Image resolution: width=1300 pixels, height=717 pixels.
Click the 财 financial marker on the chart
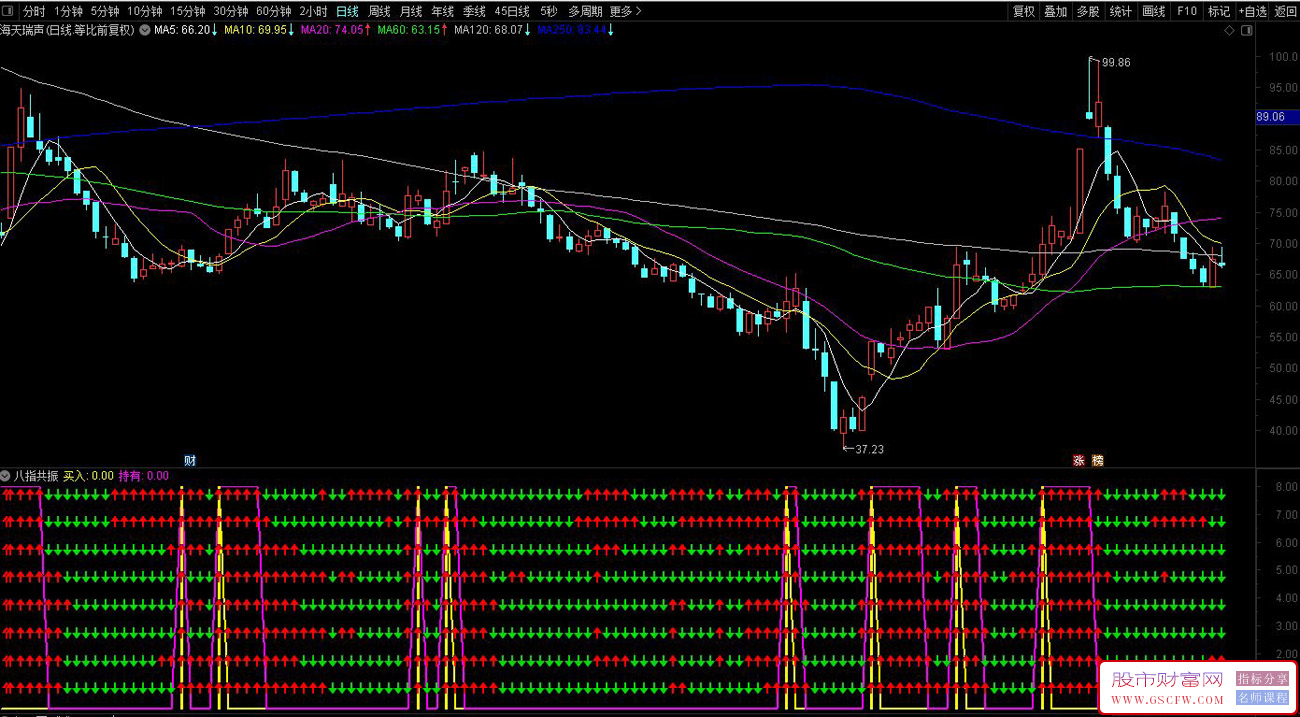pos(190,460)
